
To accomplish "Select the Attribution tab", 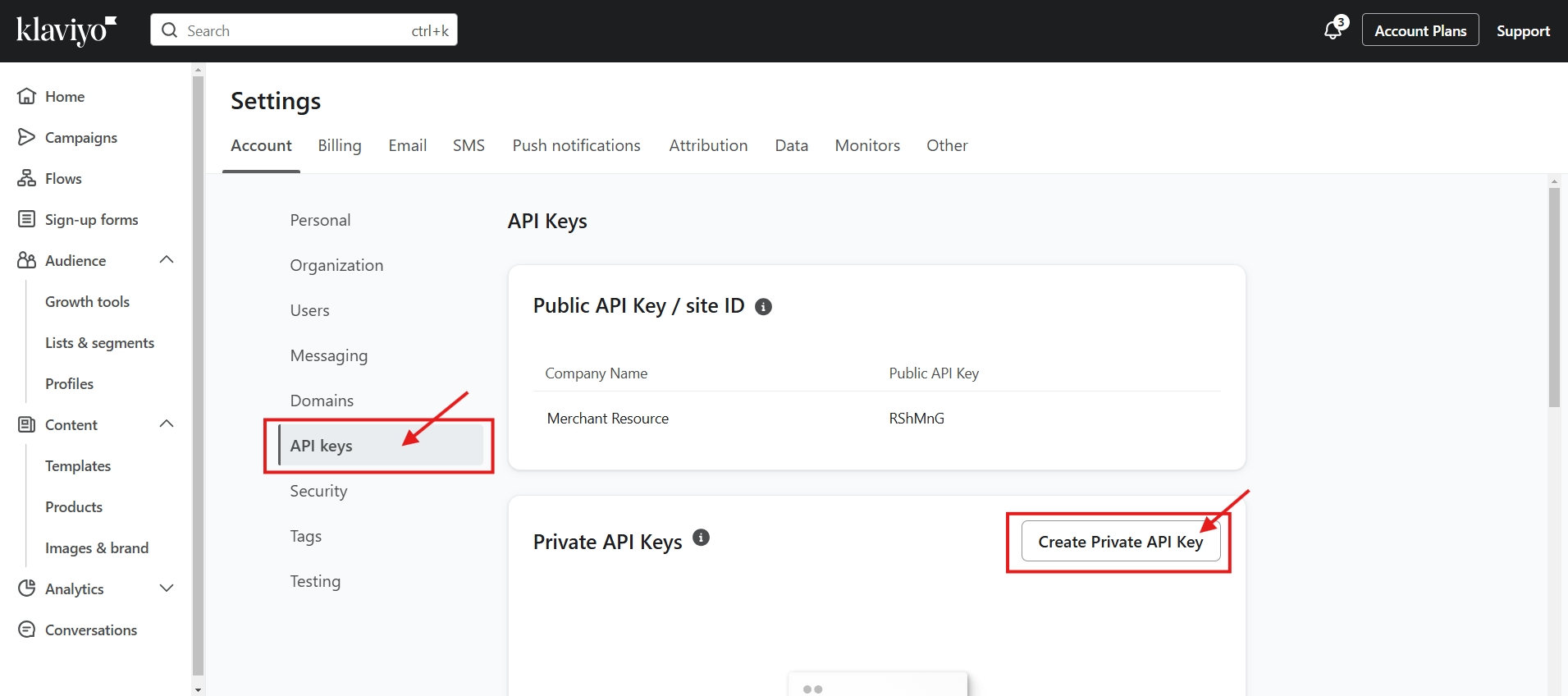I will 708,145.
